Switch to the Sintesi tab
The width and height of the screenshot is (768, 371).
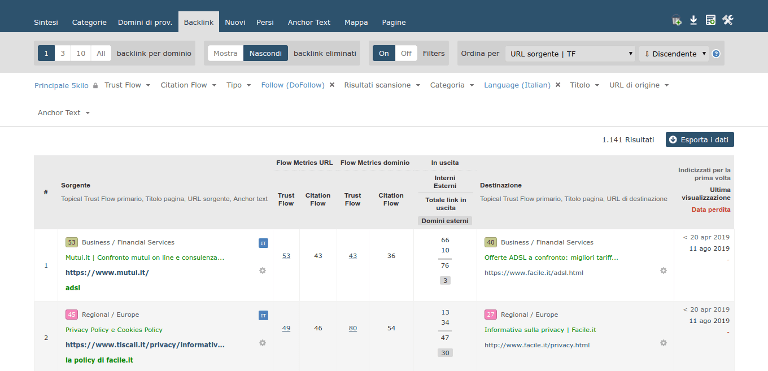tap(46, 23)
